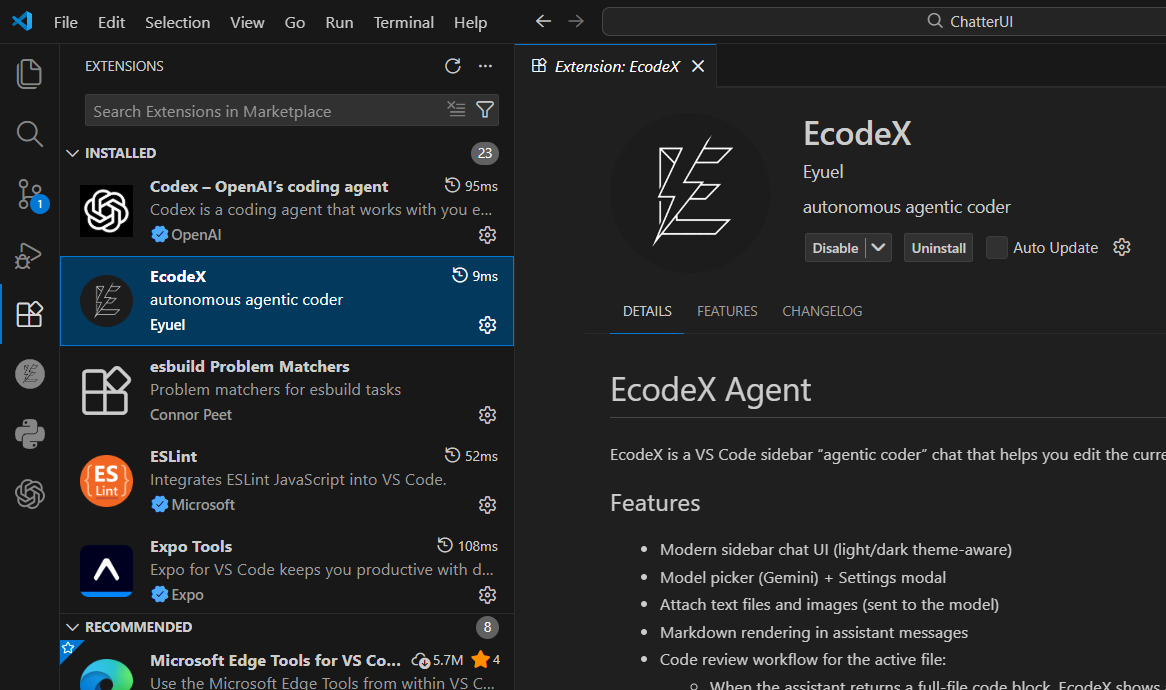The width and height of the screenshot is (1166, 690).
Task: Open the Extensions panel More Actions menu
Action: pos(485,65)
